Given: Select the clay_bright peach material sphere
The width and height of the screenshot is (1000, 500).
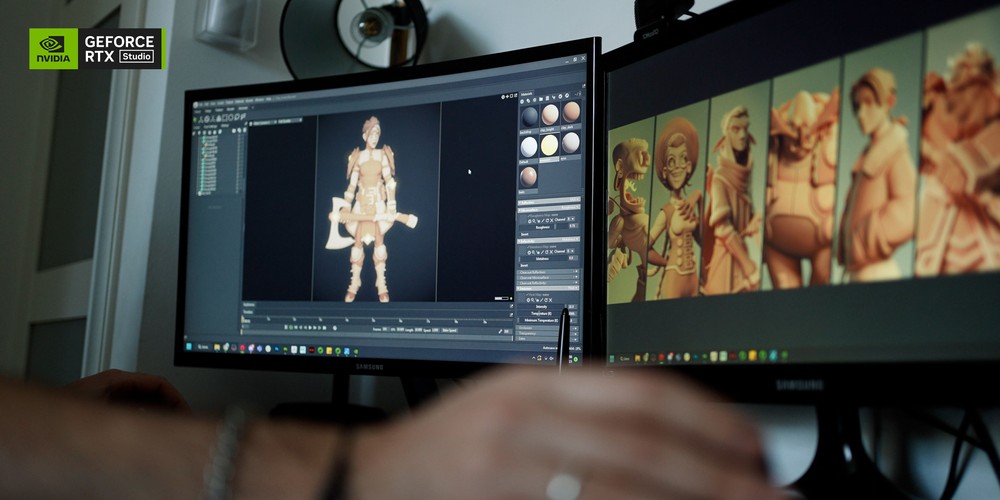Looking at the screenshot, I should pyautogui.click(x=550, y=115).
